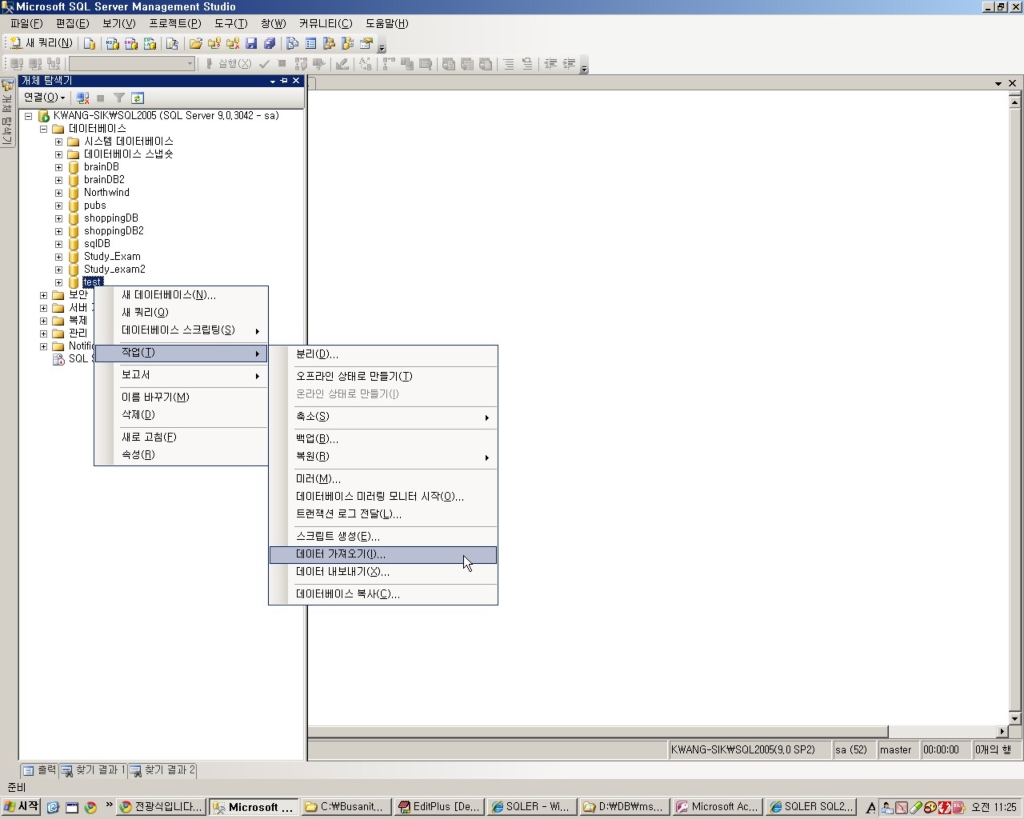Click the sqlDB database icon
The height and width of the screenshot is (819, 1024).
[x=74, y=244]
